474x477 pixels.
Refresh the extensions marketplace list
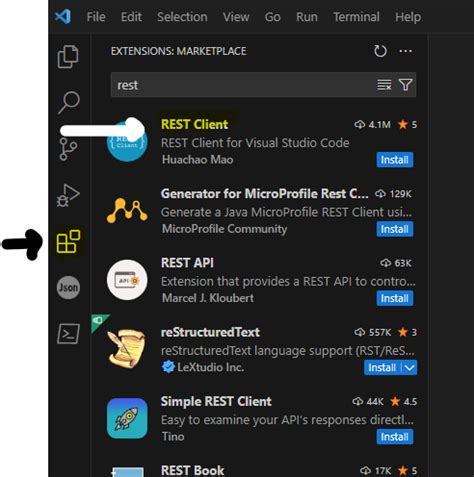click(x=380, y=51)
